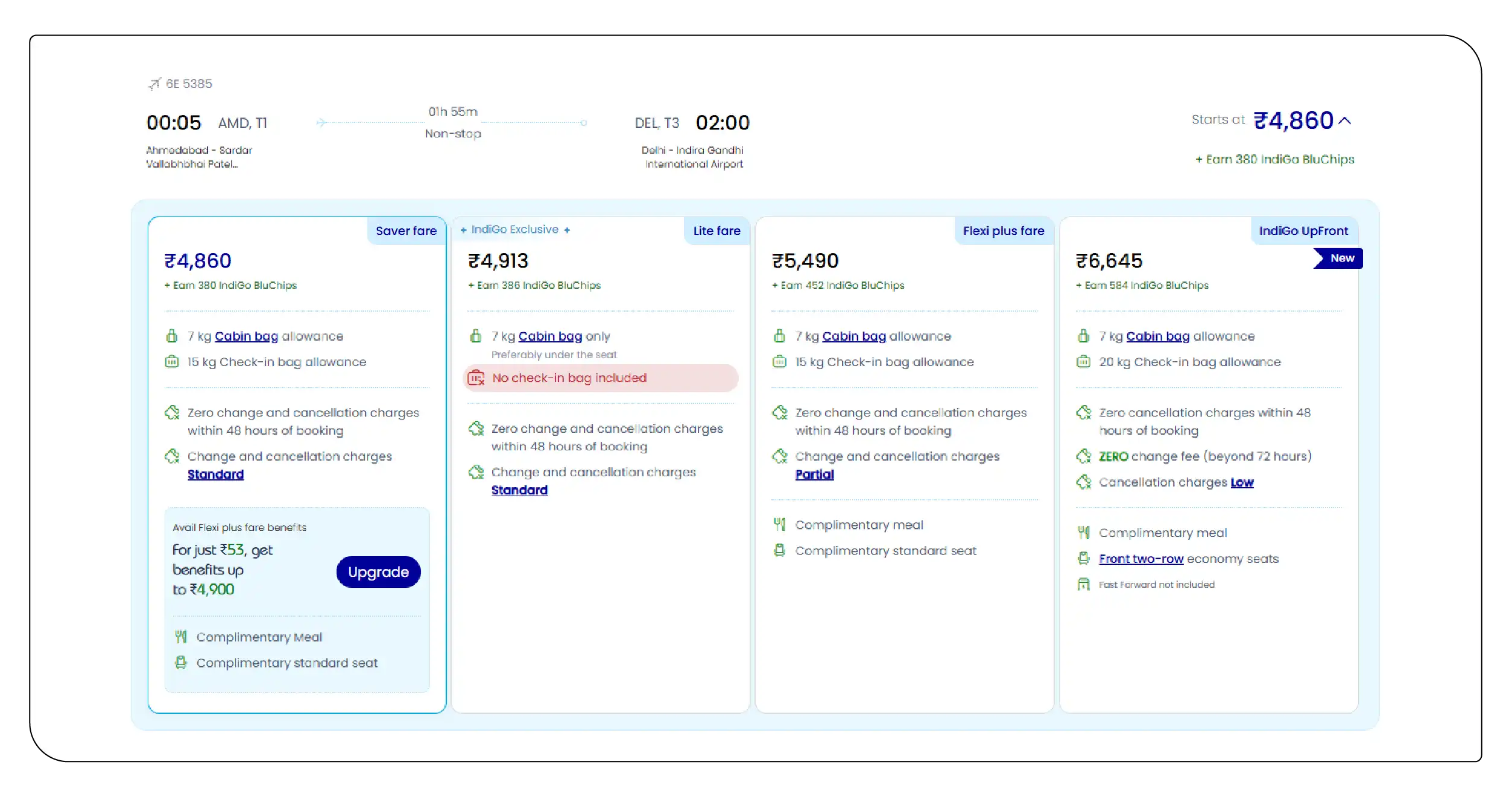Select the ₹6,645 UpFront price
The image size is (1512, 797).
(x=1109, y=261)
